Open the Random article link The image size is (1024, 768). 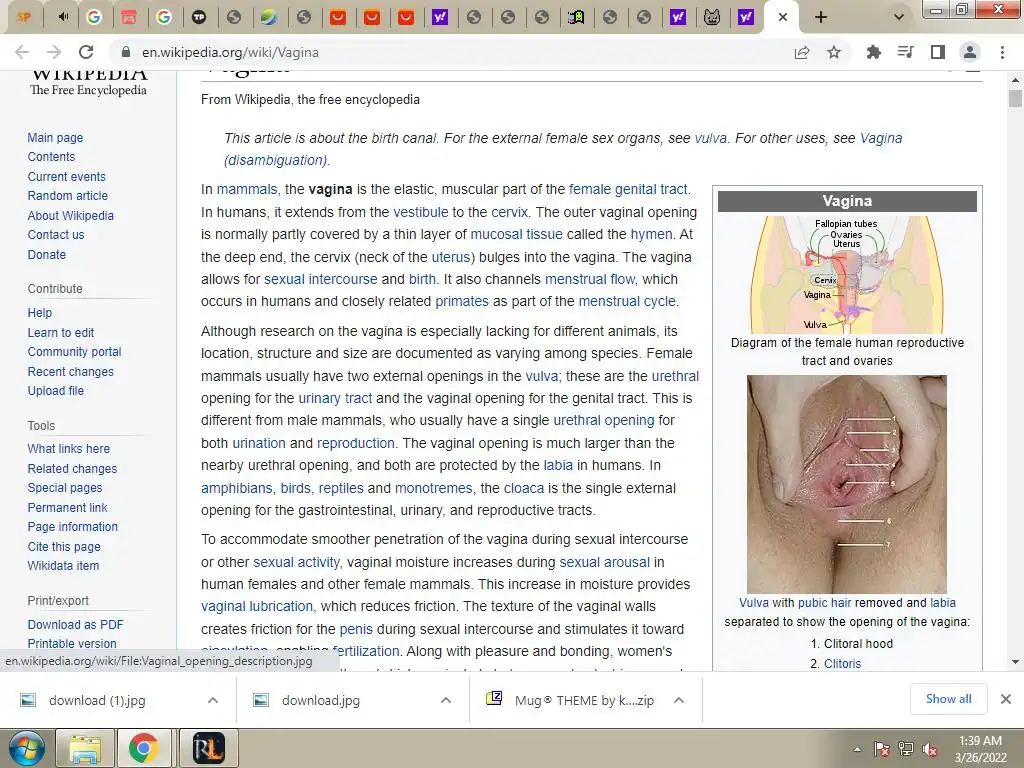tap(67, 196)
